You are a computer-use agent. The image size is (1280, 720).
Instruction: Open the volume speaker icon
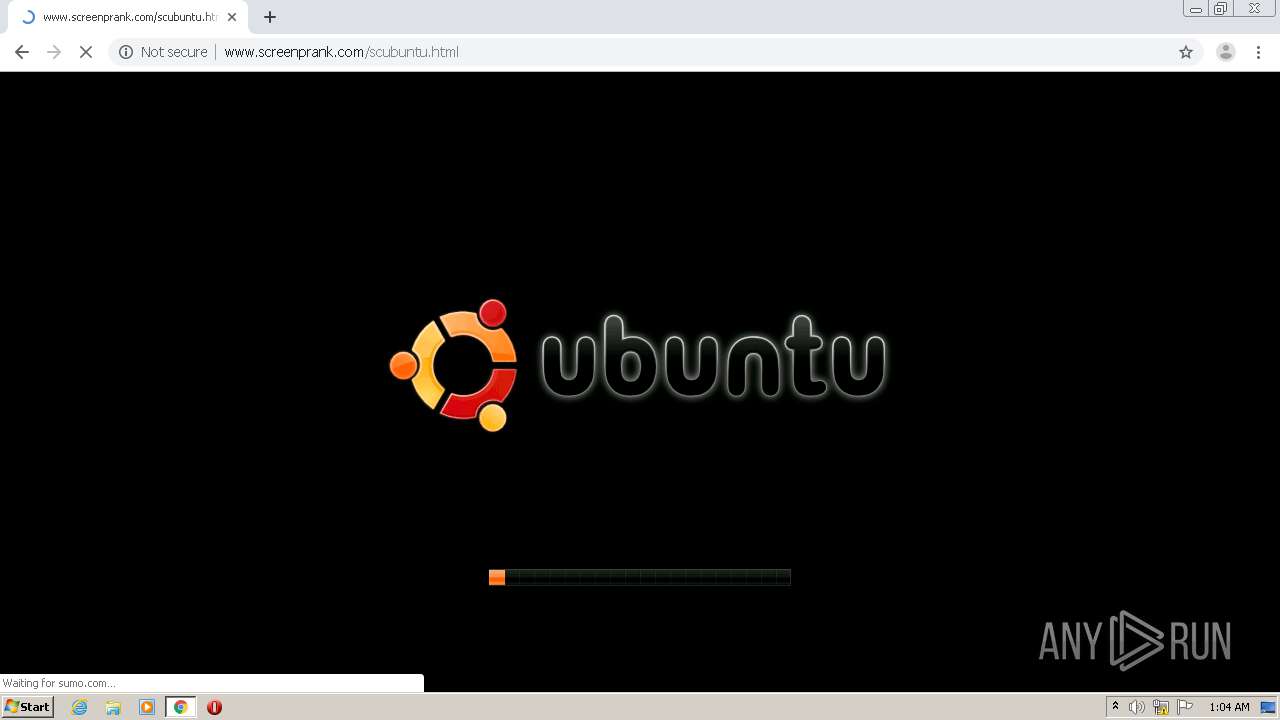[1137, 707]
